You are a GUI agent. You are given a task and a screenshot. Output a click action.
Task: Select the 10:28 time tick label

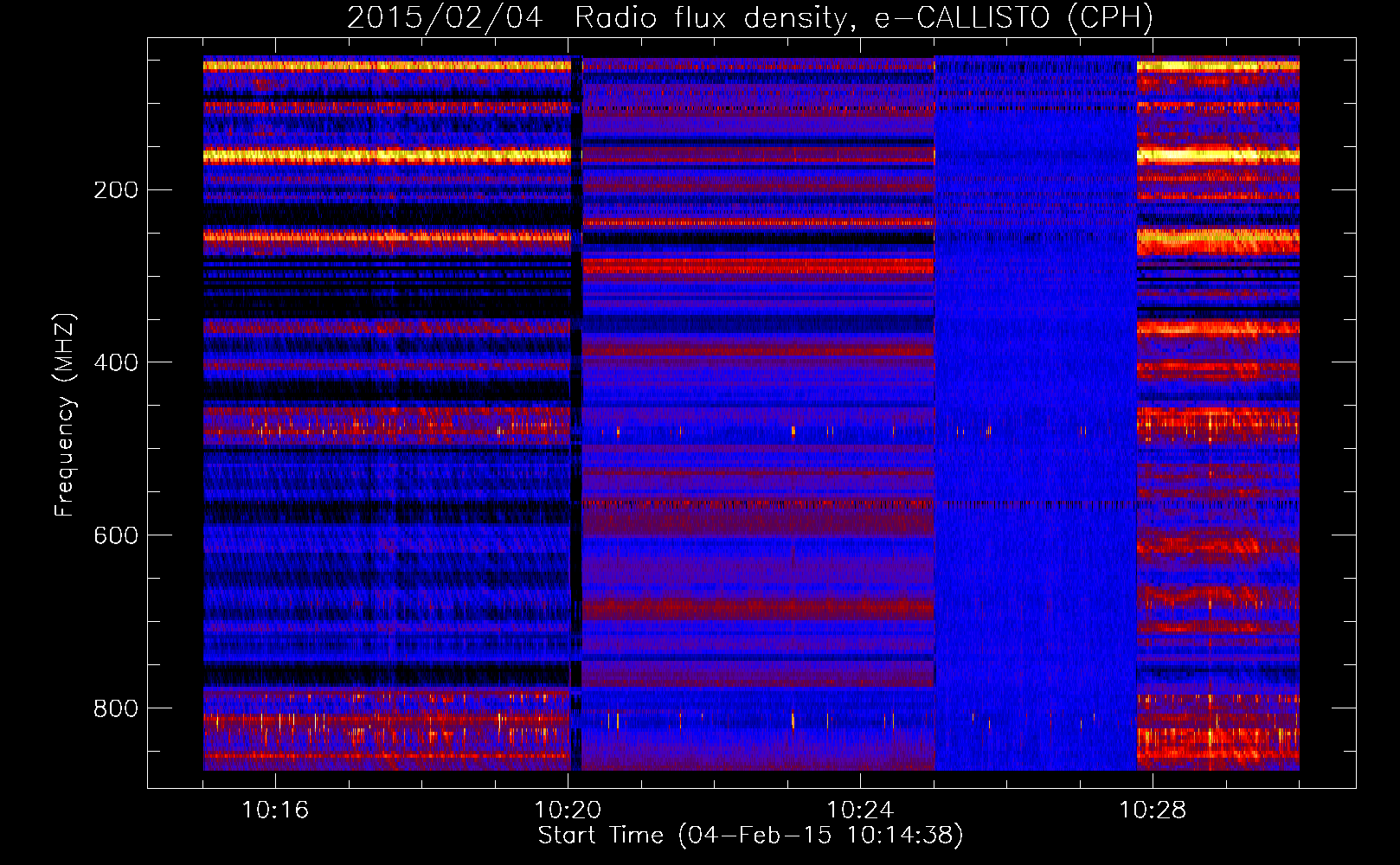coord(1153,811)
